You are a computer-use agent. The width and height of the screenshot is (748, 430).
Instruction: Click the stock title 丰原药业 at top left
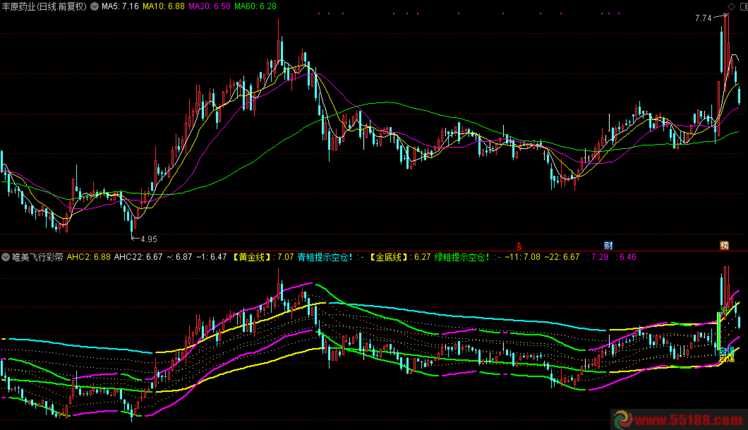point(19,7)
